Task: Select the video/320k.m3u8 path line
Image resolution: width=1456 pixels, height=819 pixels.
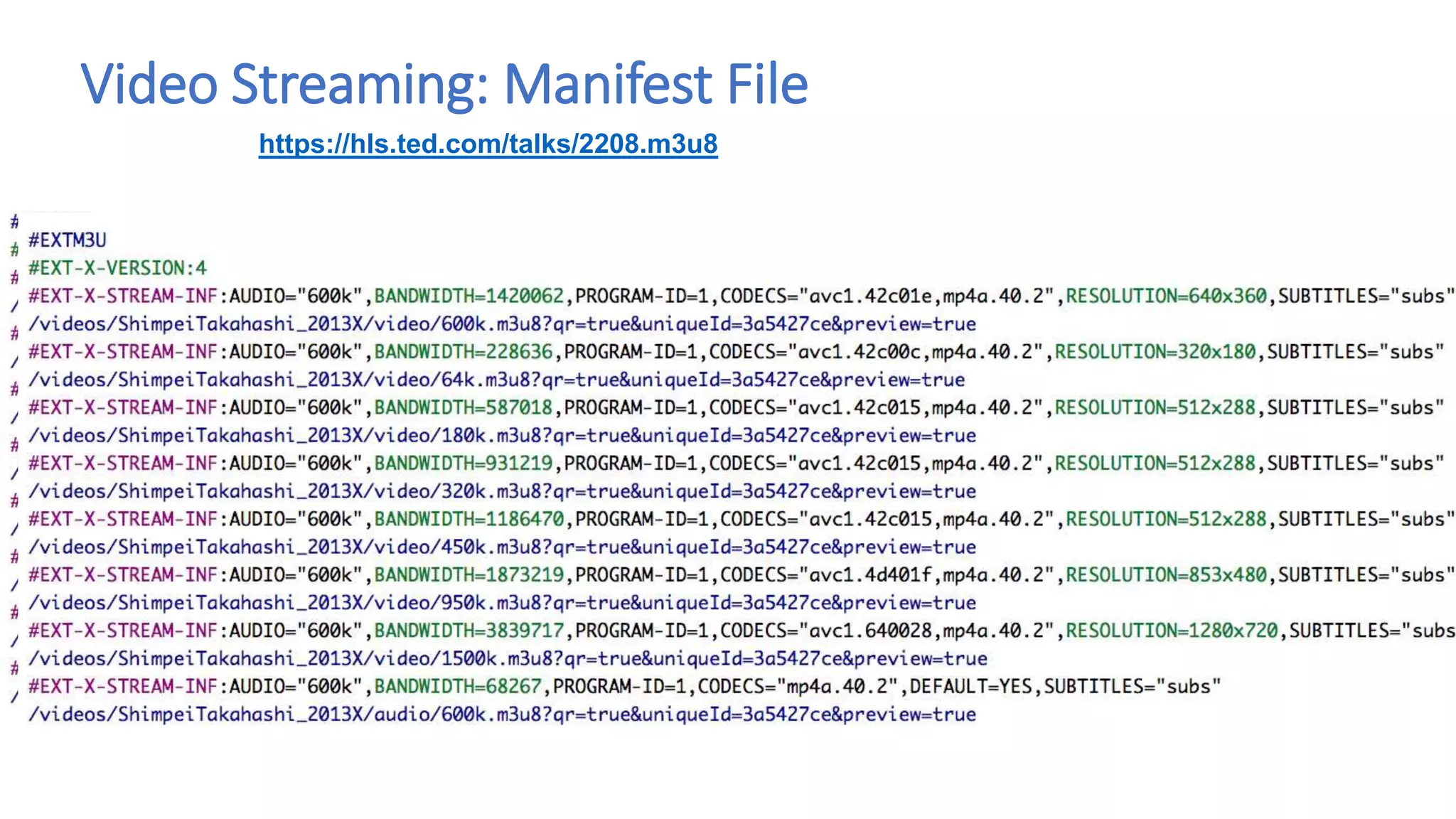Action: (x=503, y=491)
